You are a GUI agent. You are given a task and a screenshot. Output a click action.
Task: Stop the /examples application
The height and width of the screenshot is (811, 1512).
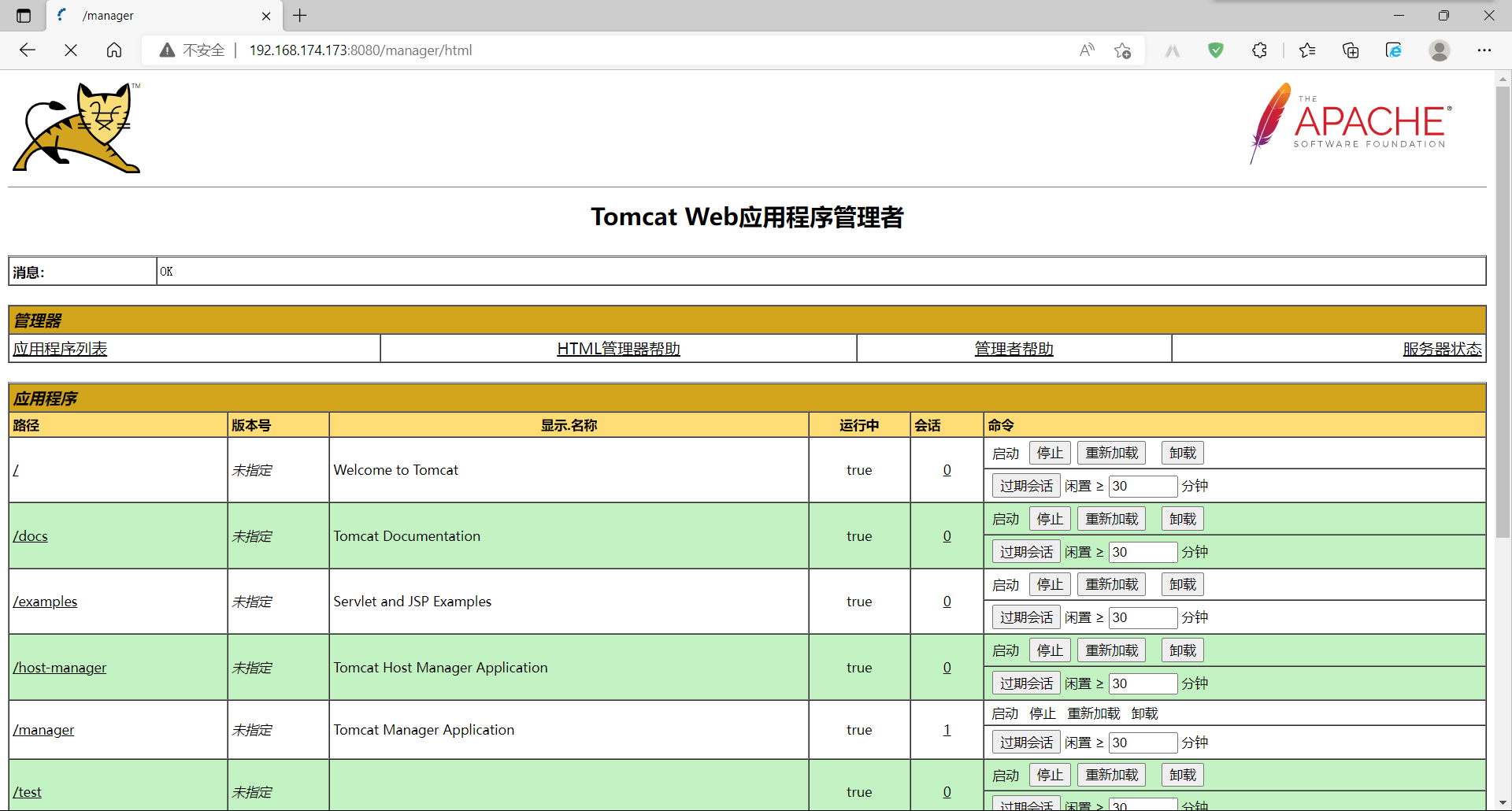[1050, 585]
